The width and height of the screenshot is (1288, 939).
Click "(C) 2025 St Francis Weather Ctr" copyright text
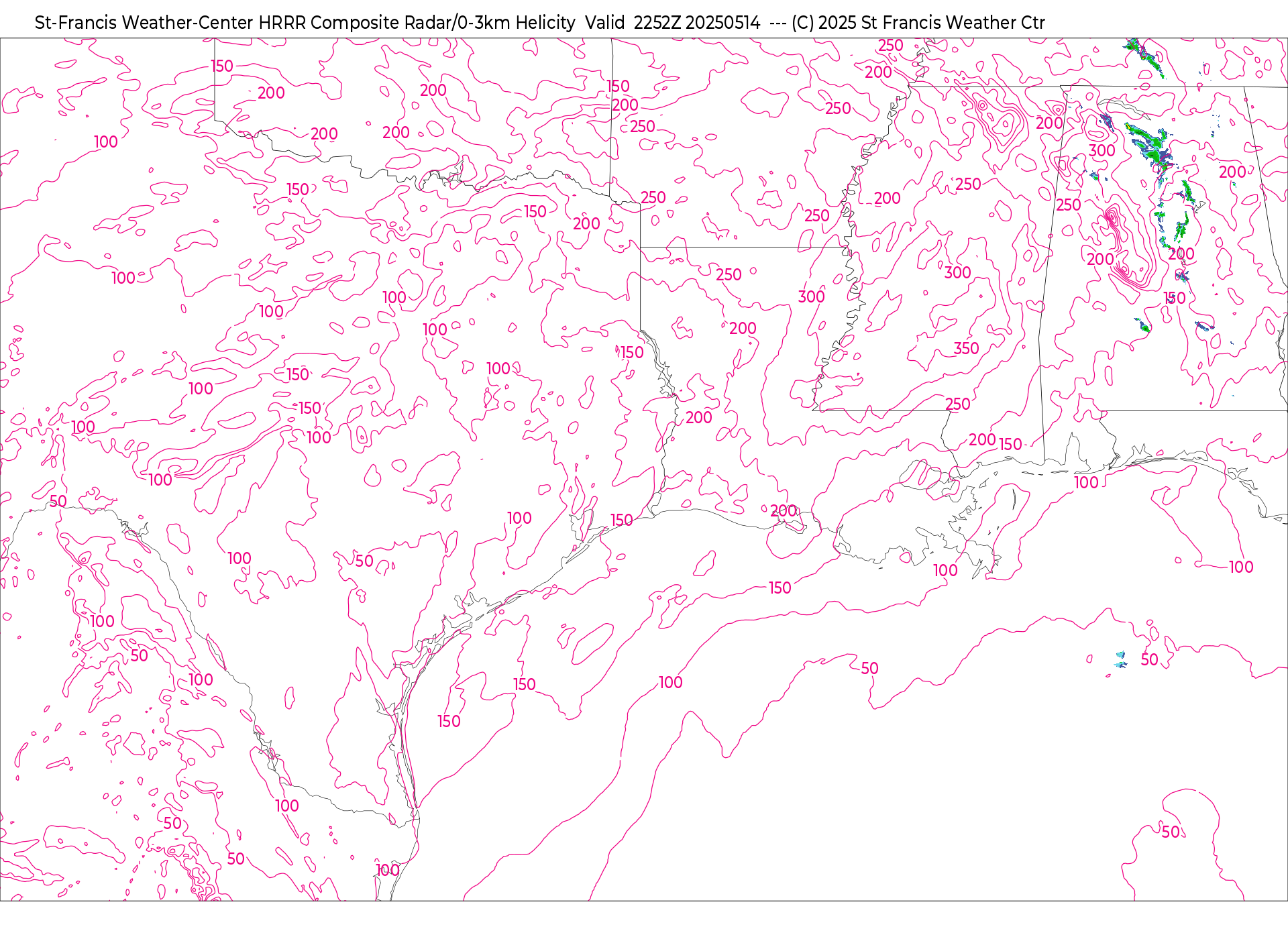tap(918, 23)
